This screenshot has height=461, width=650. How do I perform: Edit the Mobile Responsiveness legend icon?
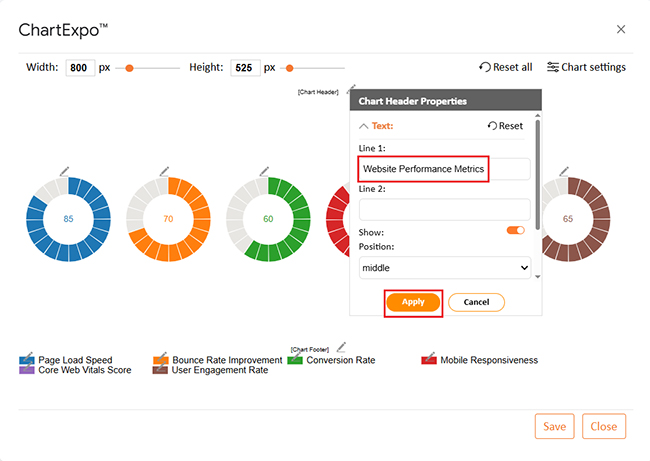(429, 359)
